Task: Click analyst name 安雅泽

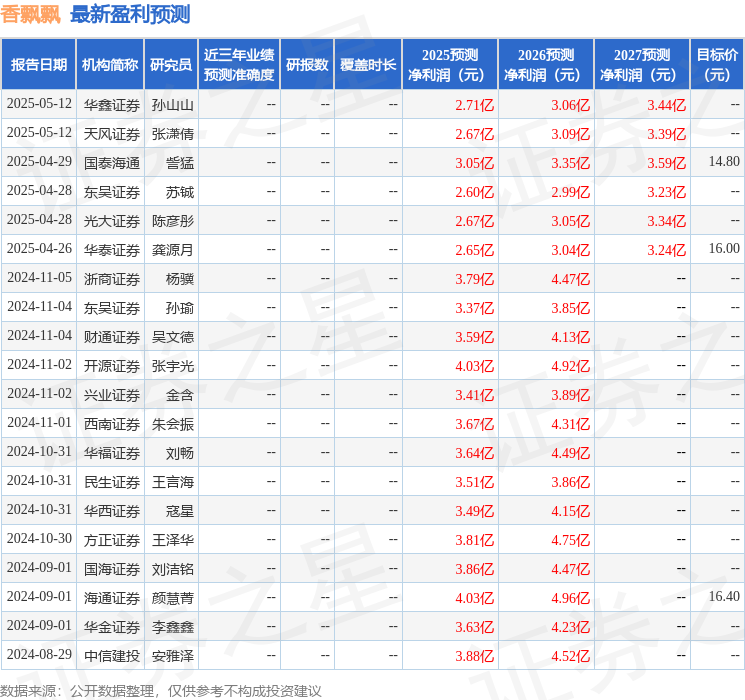Action: 172,656
